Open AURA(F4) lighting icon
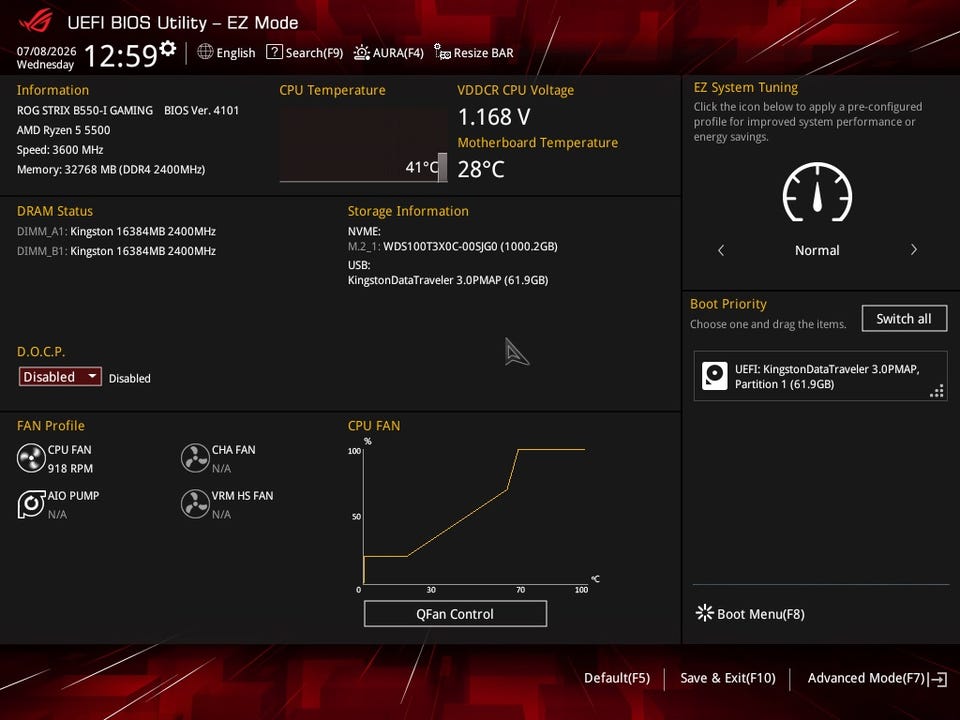 [x=362, y=53]
